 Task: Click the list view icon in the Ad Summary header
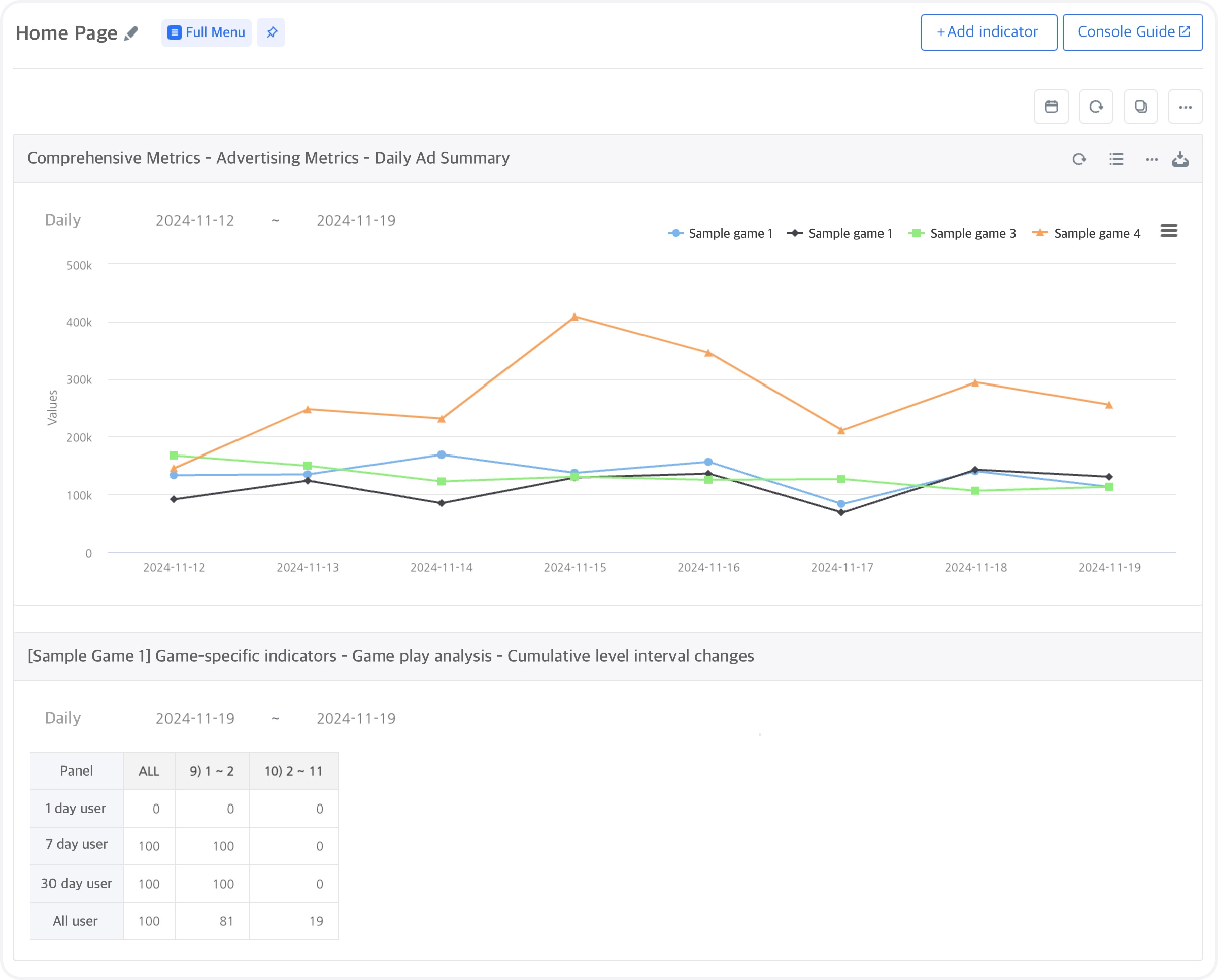point(1116,160)
